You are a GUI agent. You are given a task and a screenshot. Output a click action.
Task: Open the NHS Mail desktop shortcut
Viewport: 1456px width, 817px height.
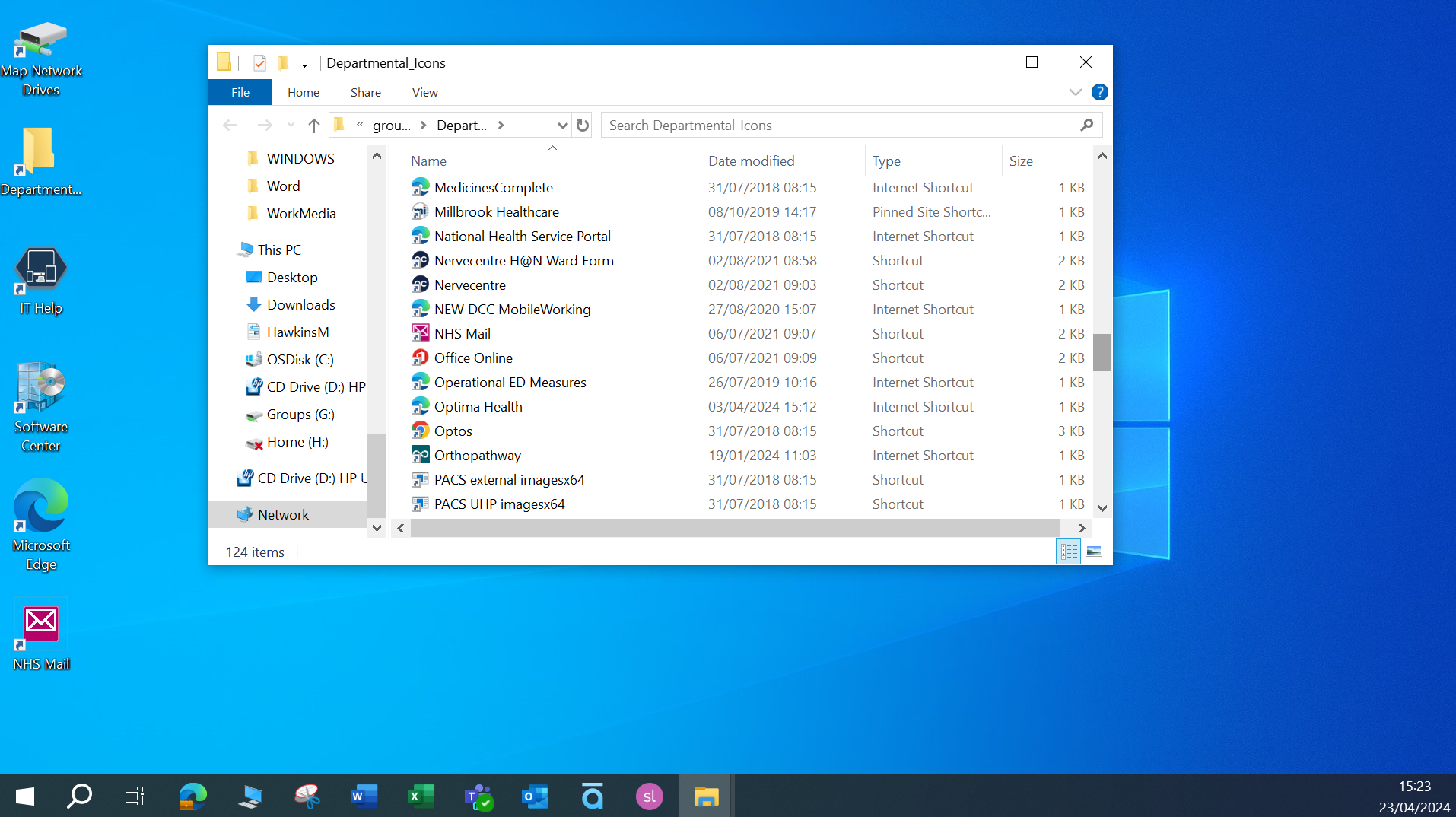[x=41, y=637]
